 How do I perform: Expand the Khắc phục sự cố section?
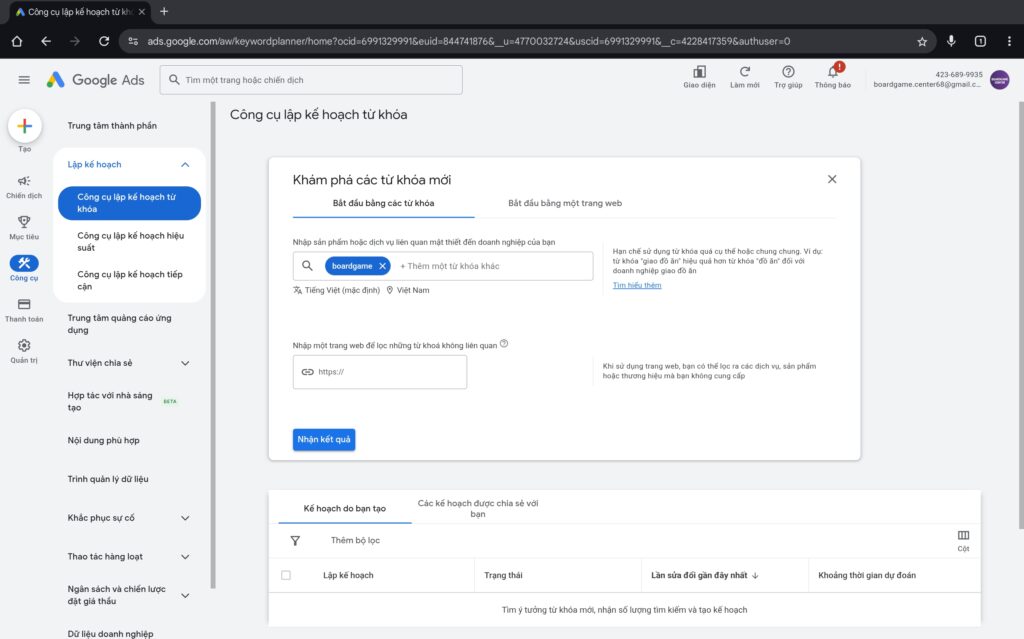185,518
